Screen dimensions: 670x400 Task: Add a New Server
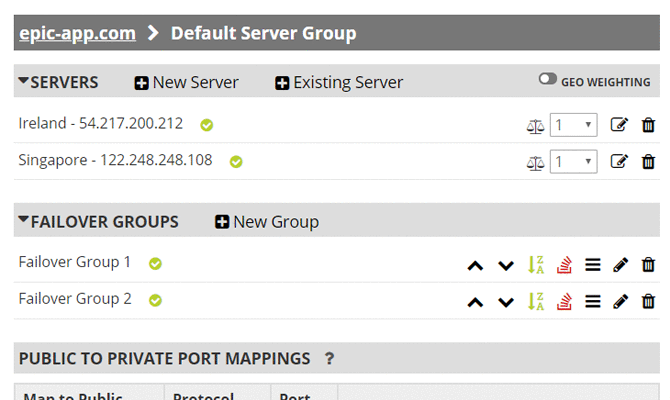coord(186,82)
